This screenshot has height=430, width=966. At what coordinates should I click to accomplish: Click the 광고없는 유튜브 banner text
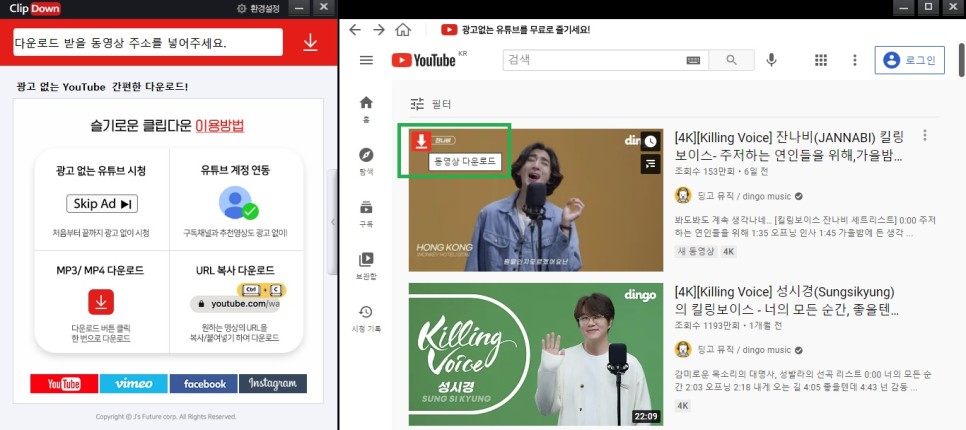pyautogui.click(x=526, y=30)
